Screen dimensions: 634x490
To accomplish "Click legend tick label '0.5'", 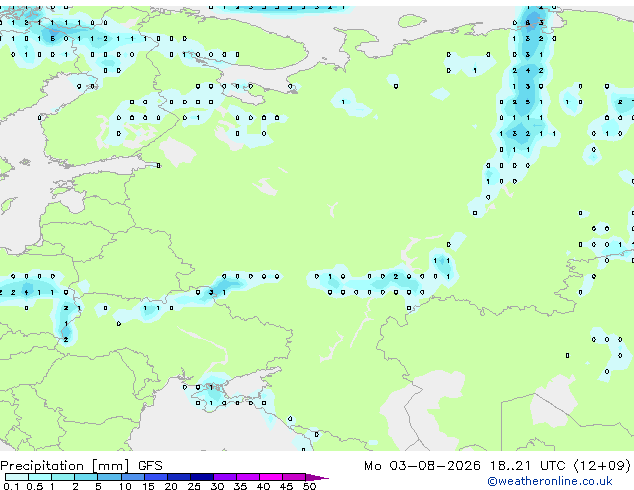I will [x=34, y=486].
